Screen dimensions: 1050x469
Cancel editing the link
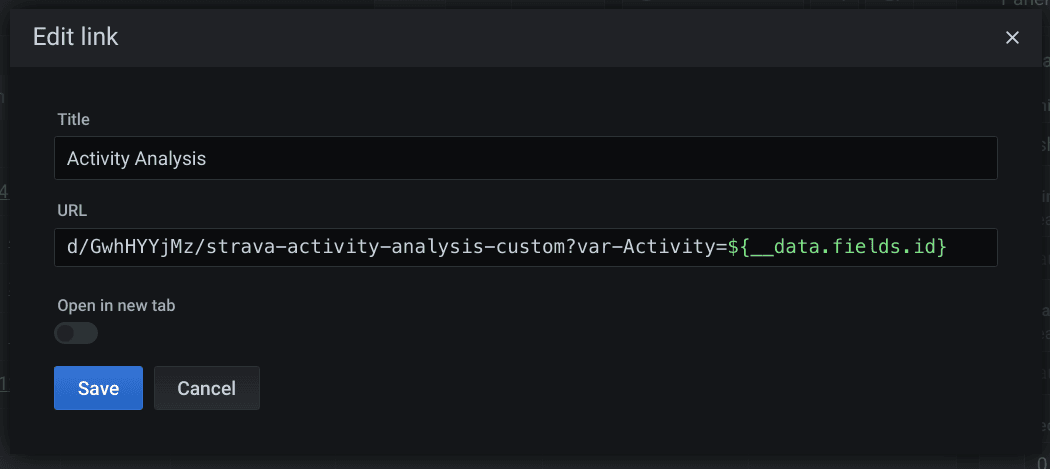[x=206, y=388]
